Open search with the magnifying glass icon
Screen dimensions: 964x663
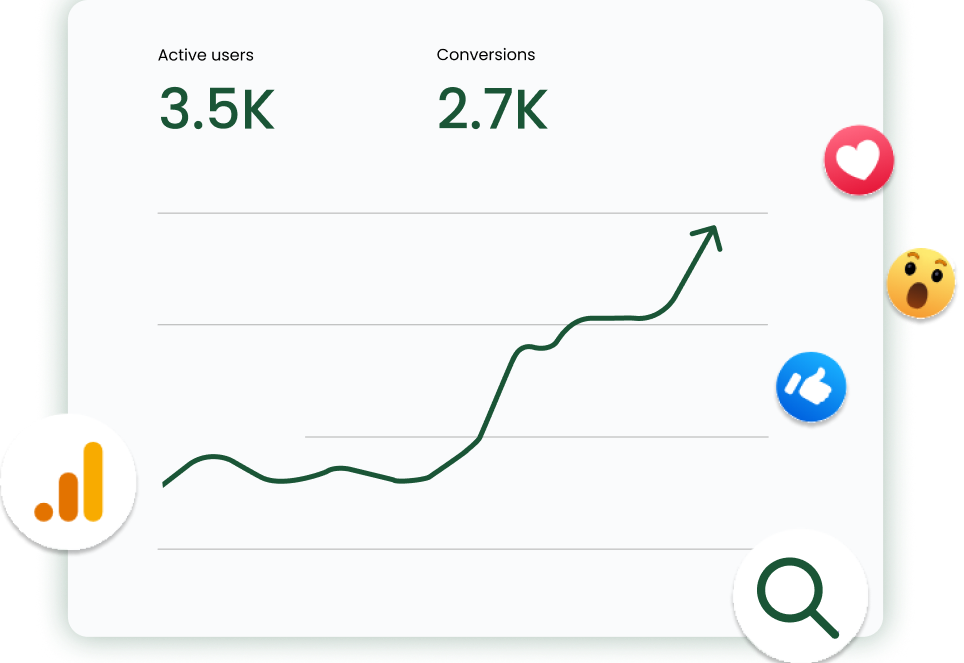click(x=800, y=597)
